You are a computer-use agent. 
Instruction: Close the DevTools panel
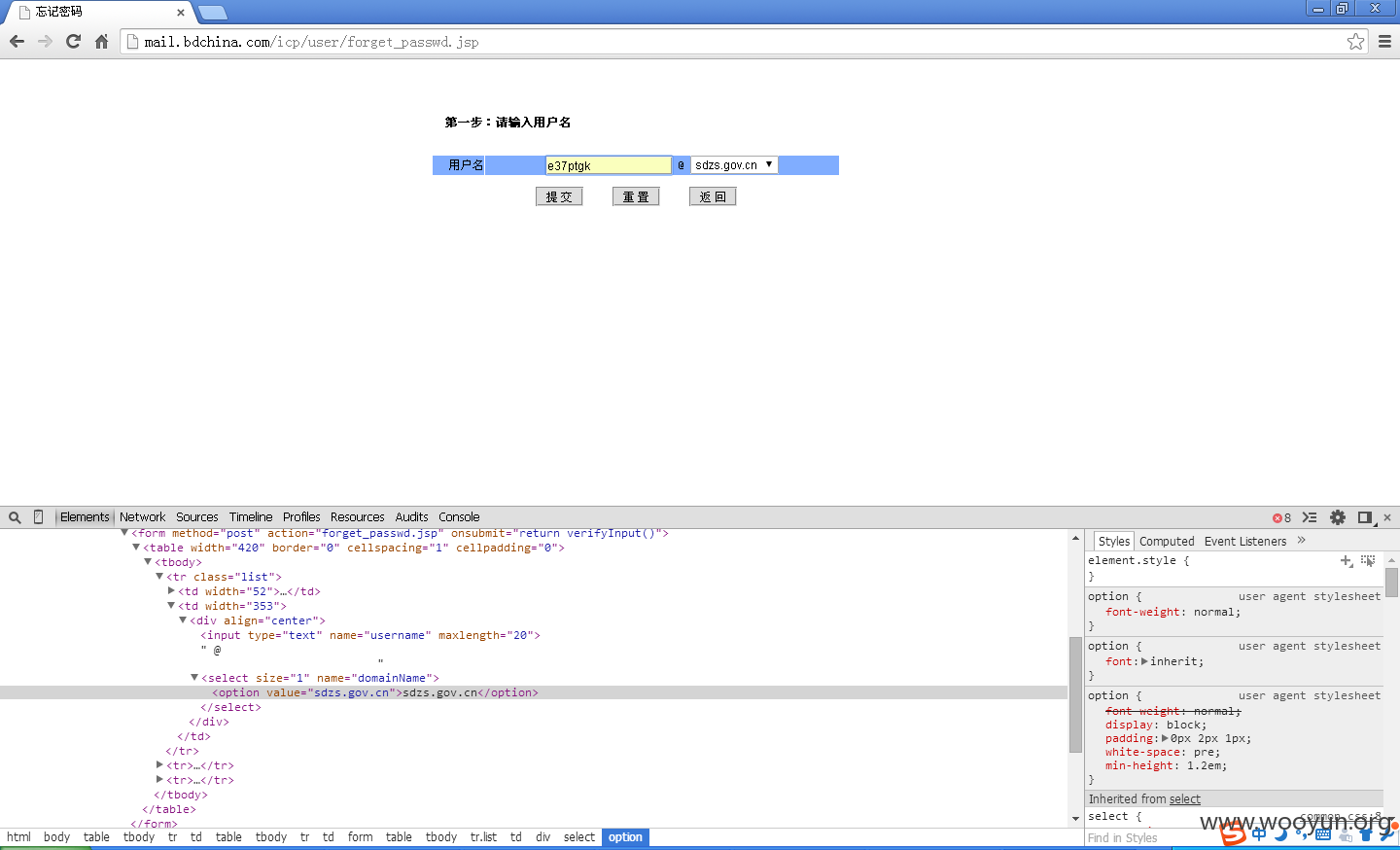click(1387, 517)
